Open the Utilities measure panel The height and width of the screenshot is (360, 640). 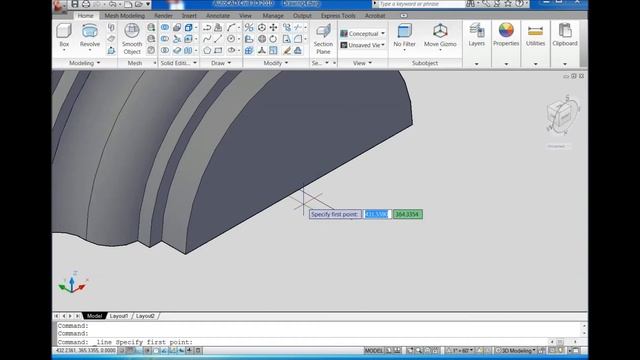tap(535, 35)
